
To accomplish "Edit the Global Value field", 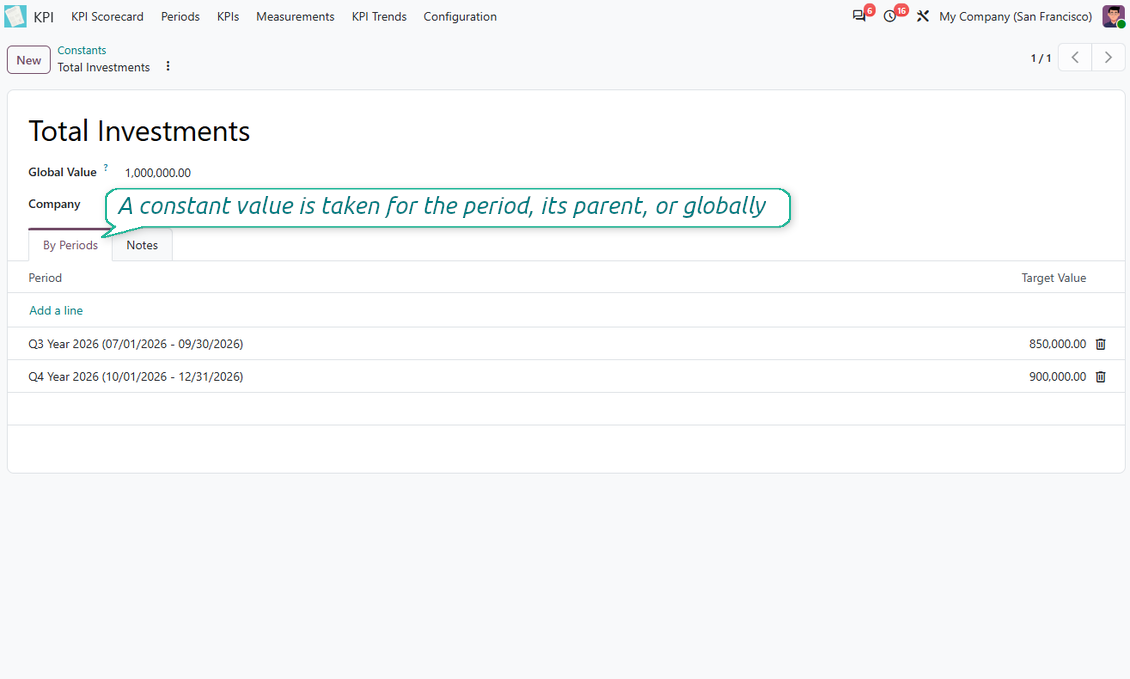I will pyautogui.click(x=158, y=173).
